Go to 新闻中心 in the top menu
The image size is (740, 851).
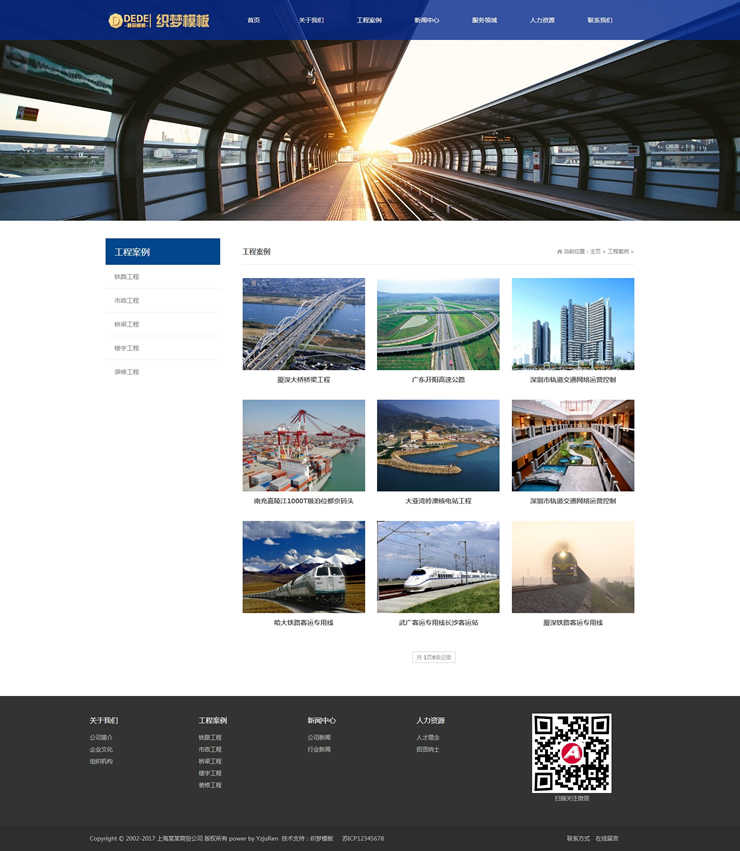[426, 20]
